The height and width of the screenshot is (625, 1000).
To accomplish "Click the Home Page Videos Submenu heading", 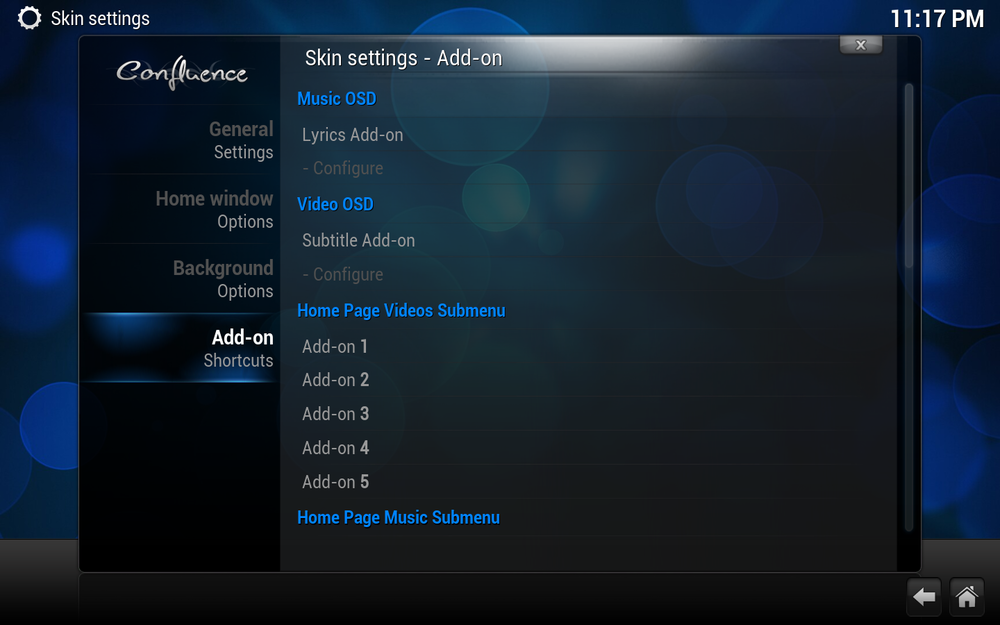I will [x=401, y=310].
